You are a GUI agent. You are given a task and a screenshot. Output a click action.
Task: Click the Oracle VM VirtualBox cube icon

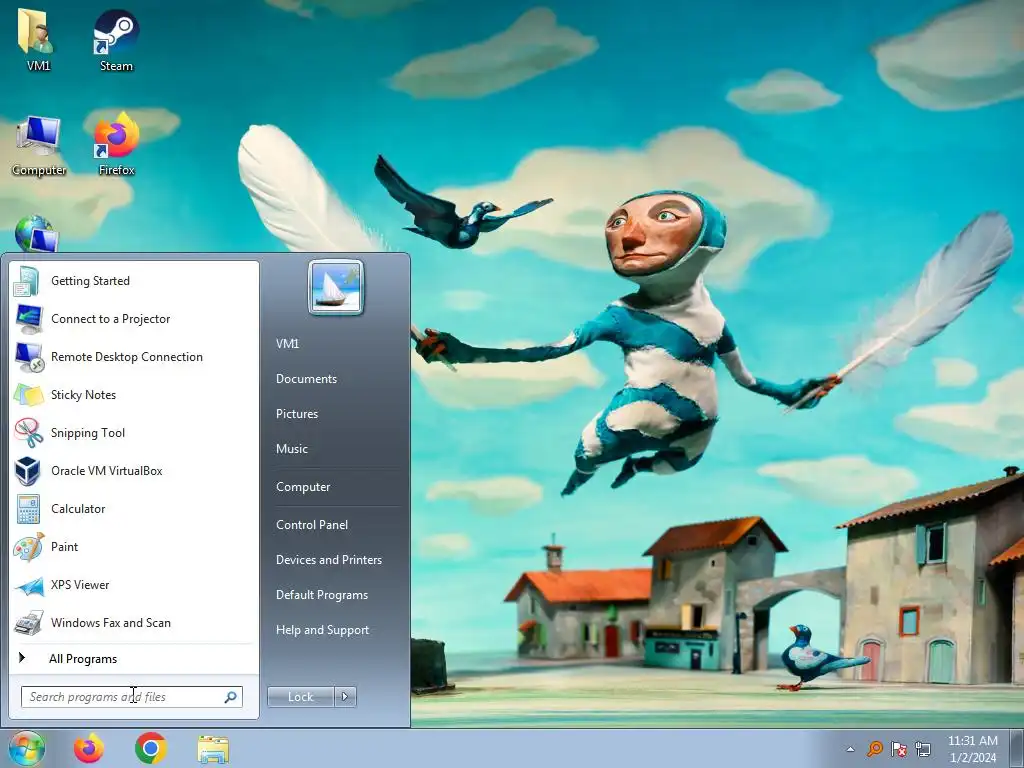[x=27, y=471]
